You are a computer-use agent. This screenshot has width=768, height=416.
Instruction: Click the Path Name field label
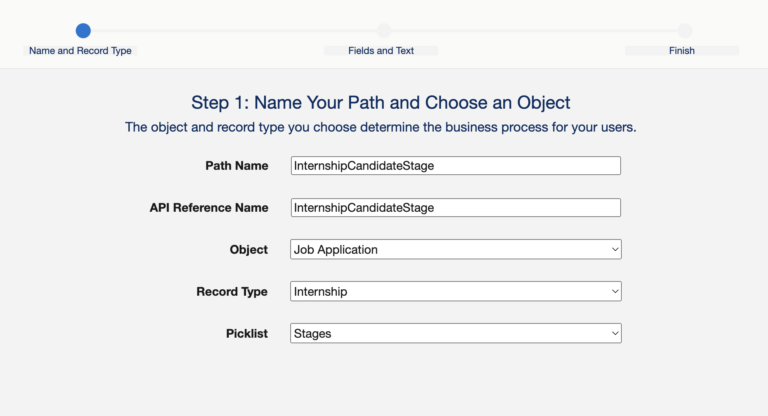point(237,166)
